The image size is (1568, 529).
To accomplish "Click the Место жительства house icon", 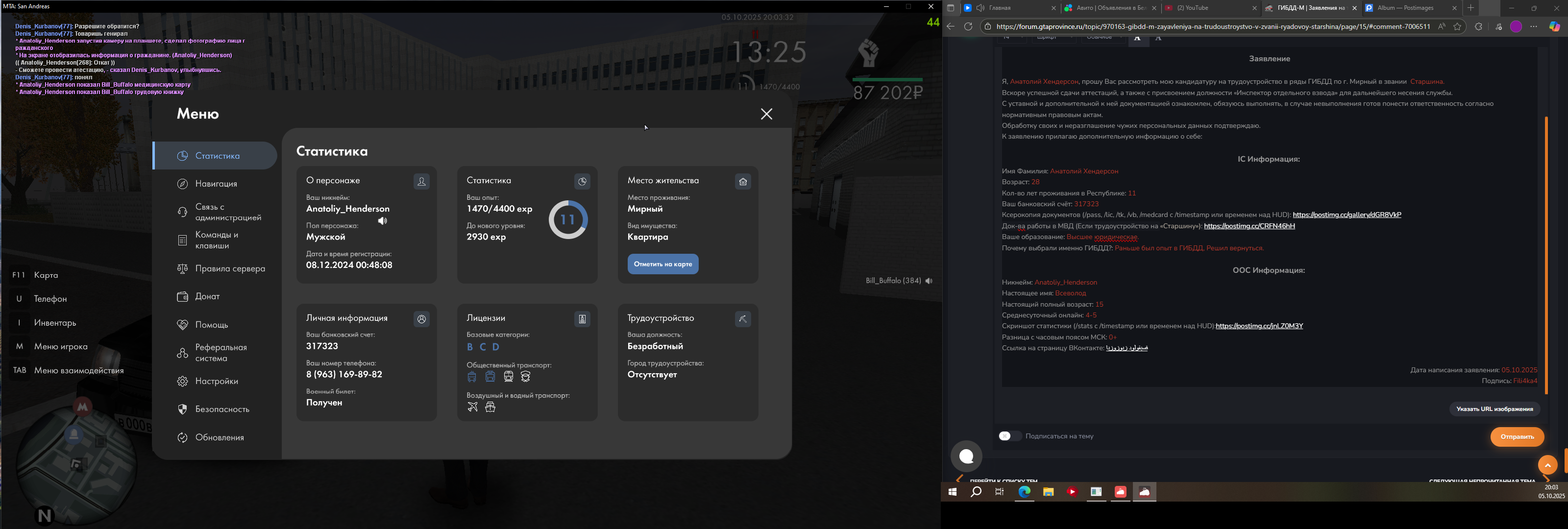I will tap(743, 181).
